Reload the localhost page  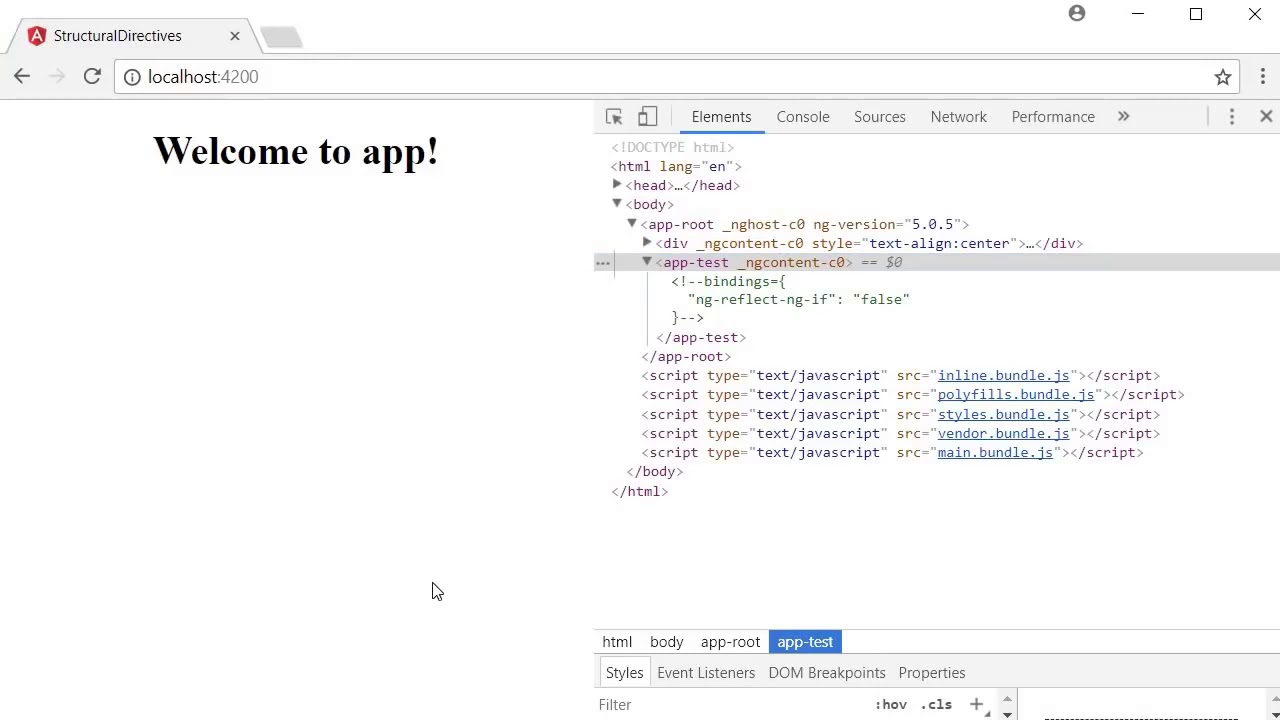[92, 77]
